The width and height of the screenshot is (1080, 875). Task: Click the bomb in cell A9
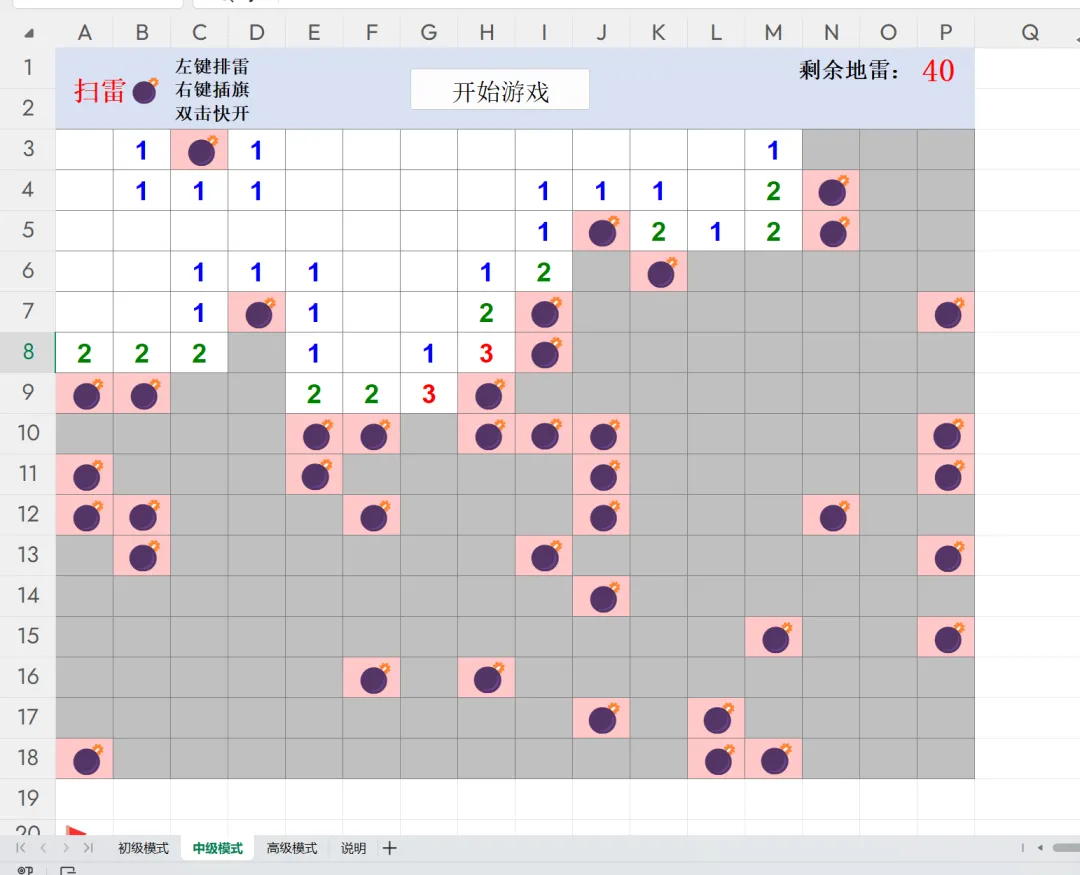pos(87,394)
